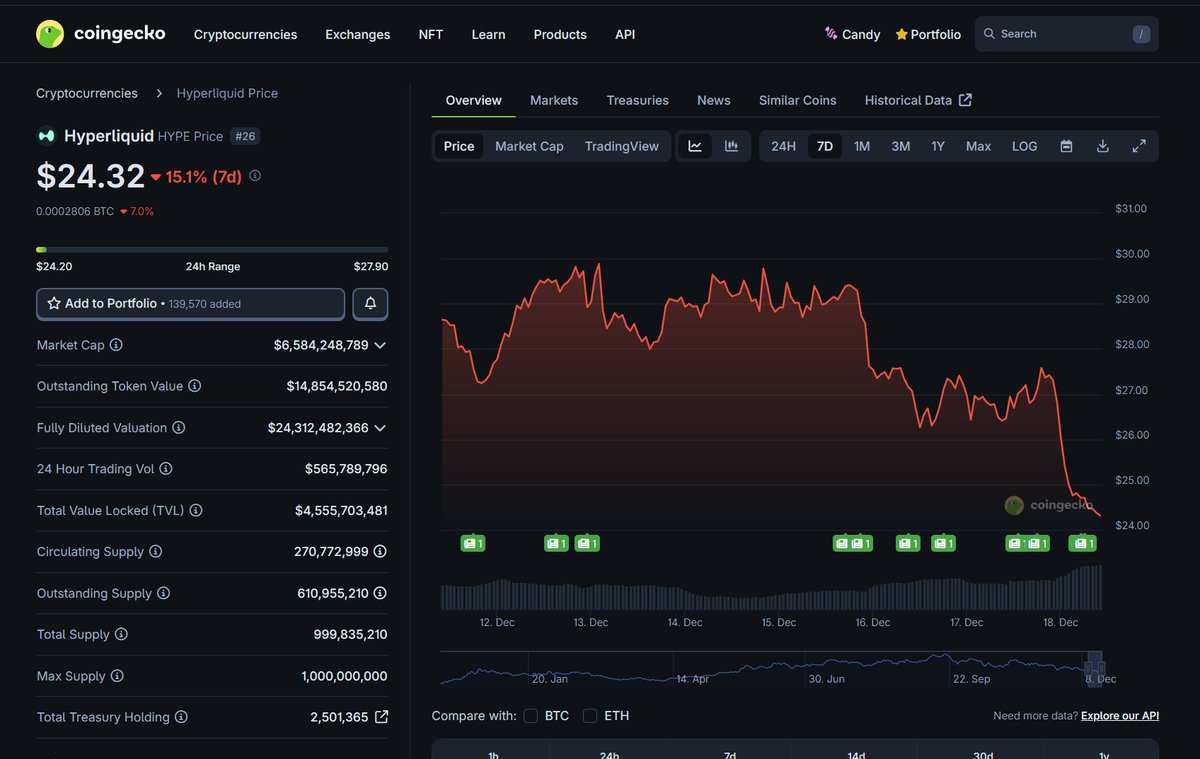The image size is (1200, 759).
Task: Click Circulating Supply label info icon
Action: [155, 552]
